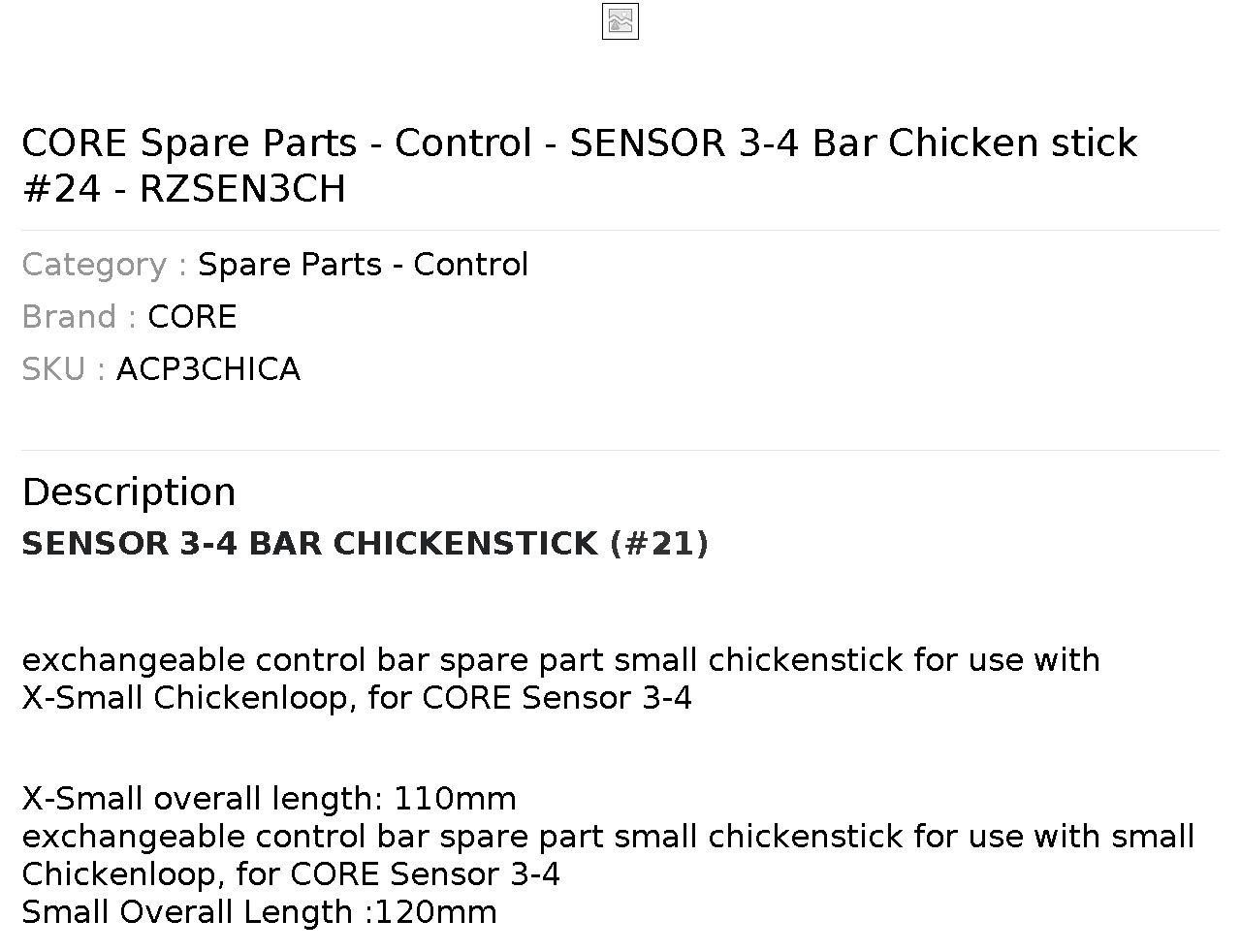The width and height of the screenshot is (1241, 952).
Task: Open the CORE brand link
Action: point(192,317)
